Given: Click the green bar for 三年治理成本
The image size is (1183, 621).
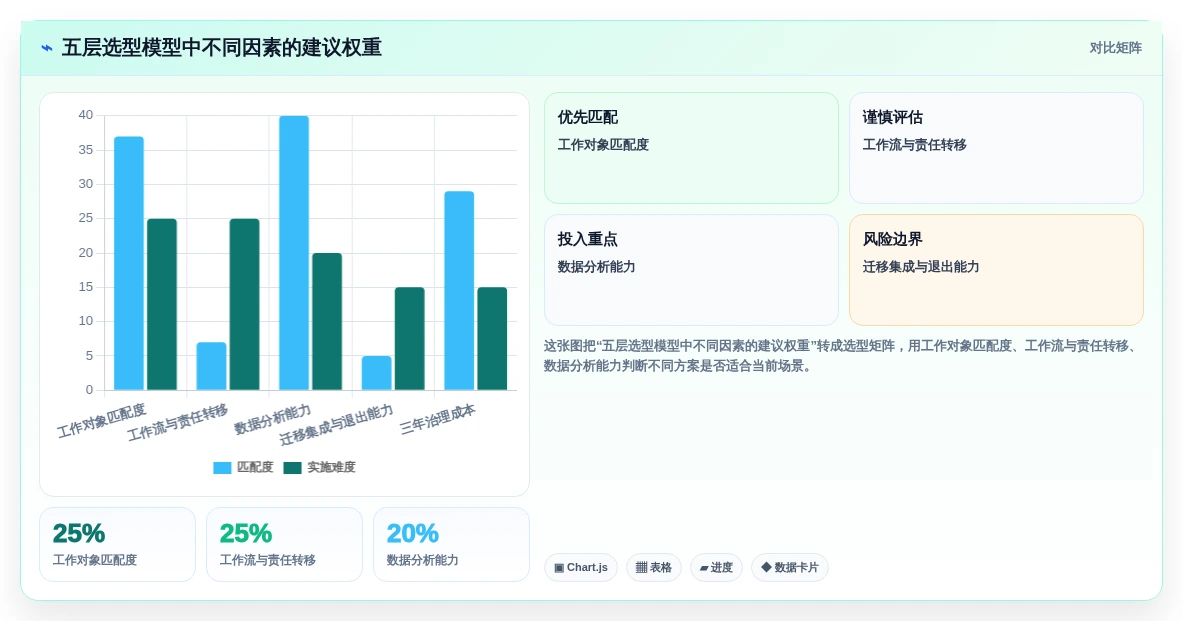Looking at the screenshot, I should point(492,339).
